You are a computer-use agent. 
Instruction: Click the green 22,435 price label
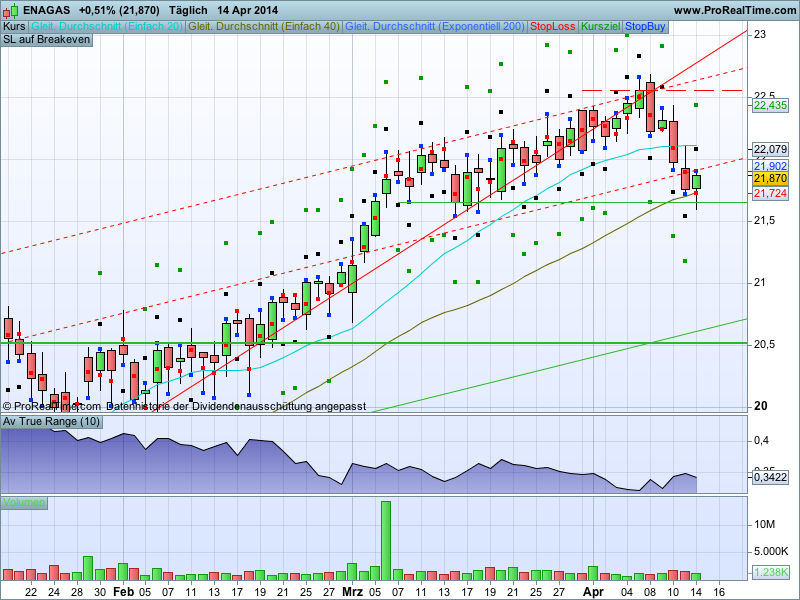[x=771, y=105]
